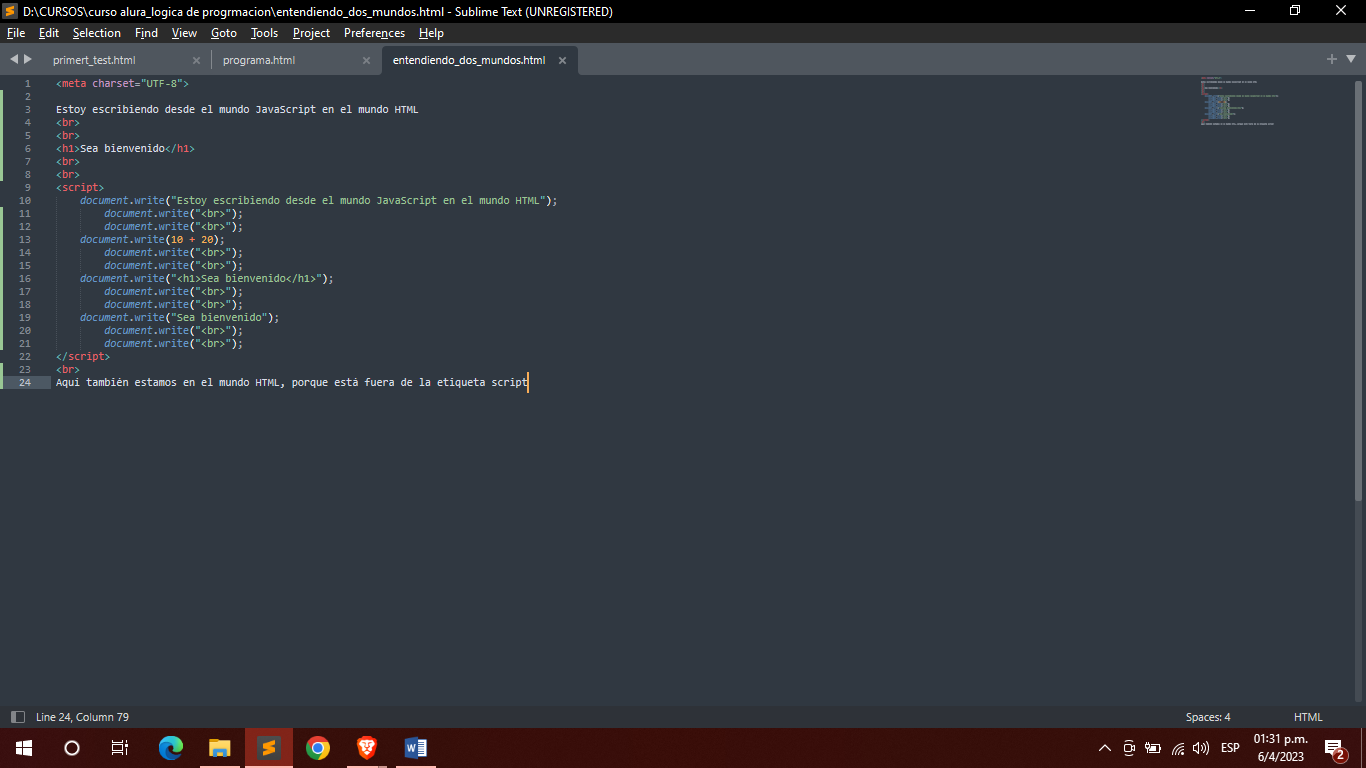Select entendiendo_dos_mundos.html tab
1366x768 pixels.
tap(469, 60)
